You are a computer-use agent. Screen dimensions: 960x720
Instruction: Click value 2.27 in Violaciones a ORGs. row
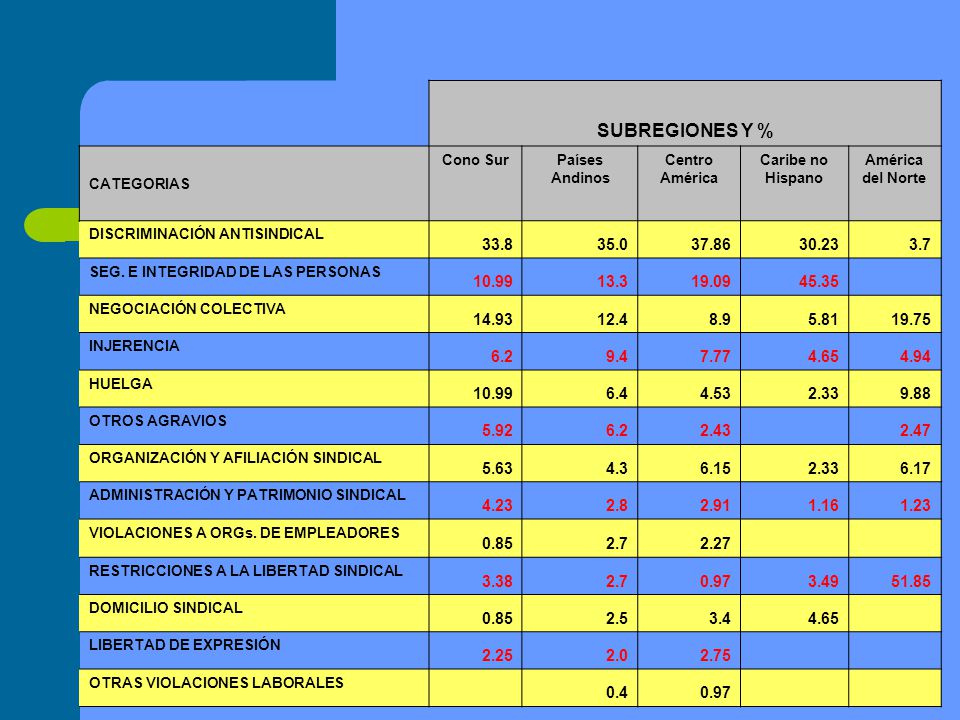pos(715,544)
